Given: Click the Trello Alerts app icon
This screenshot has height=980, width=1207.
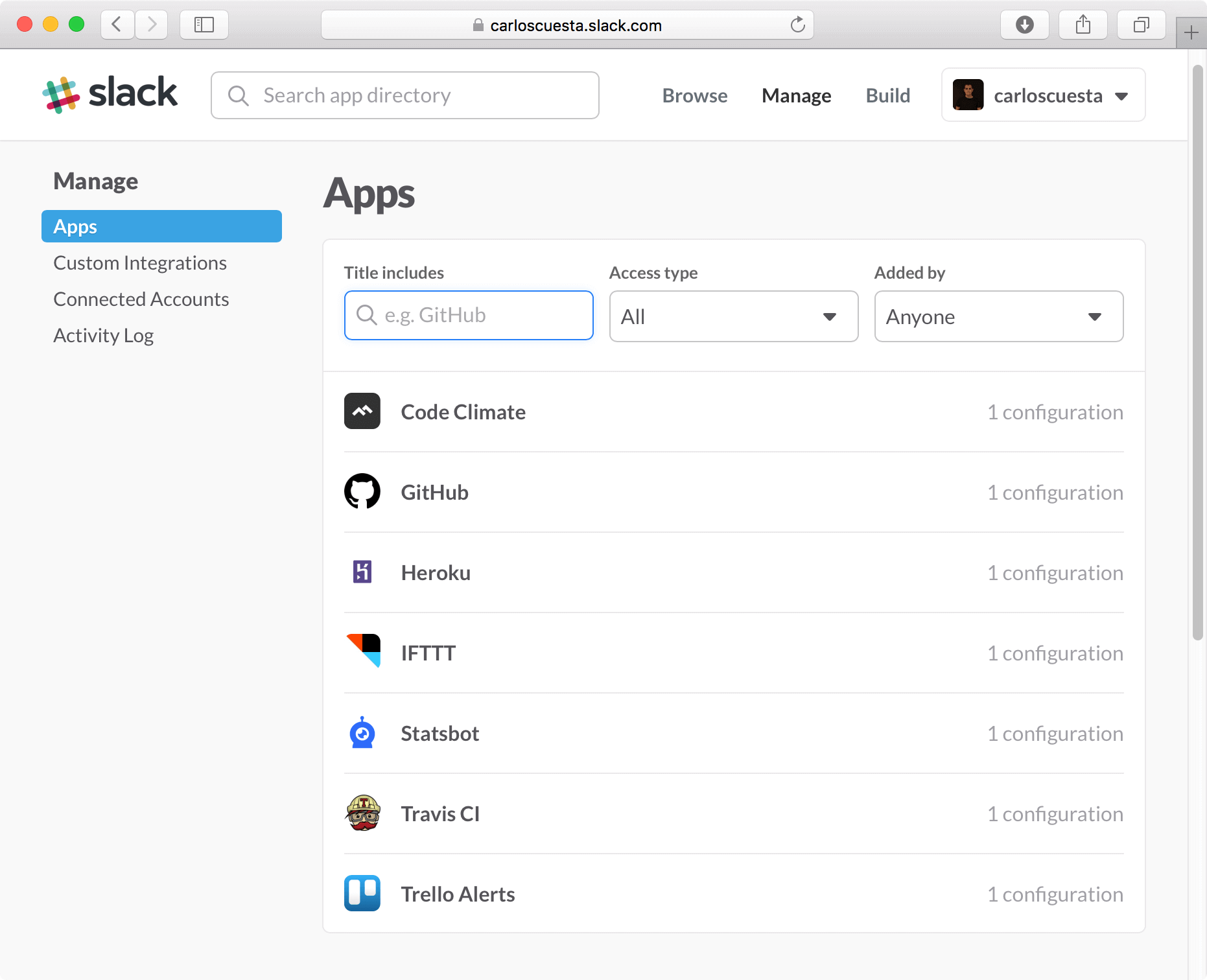Looking at the screenshot, I should click(x=362, y=893).
